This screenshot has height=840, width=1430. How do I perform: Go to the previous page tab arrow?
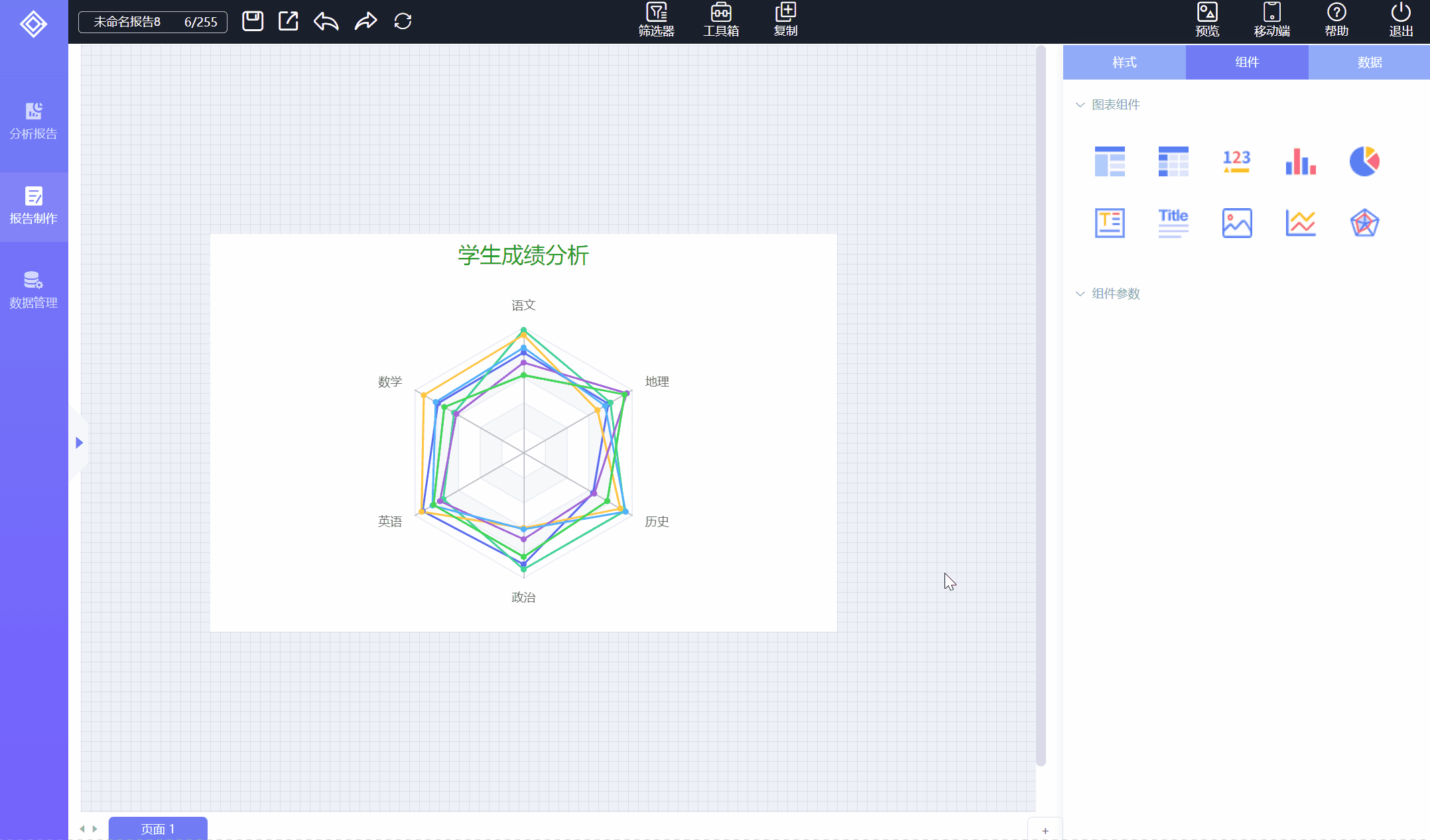pos(82,829)
